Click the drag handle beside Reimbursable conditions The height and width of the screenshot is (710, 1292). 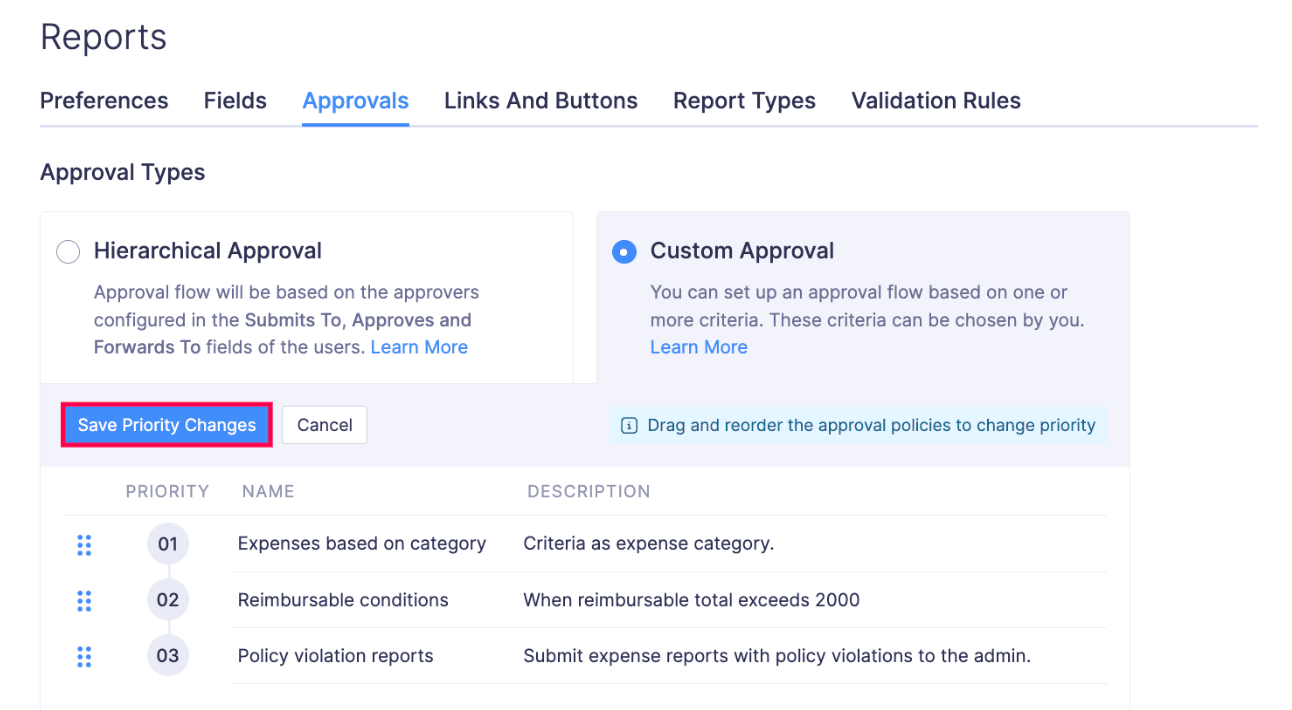84,601
